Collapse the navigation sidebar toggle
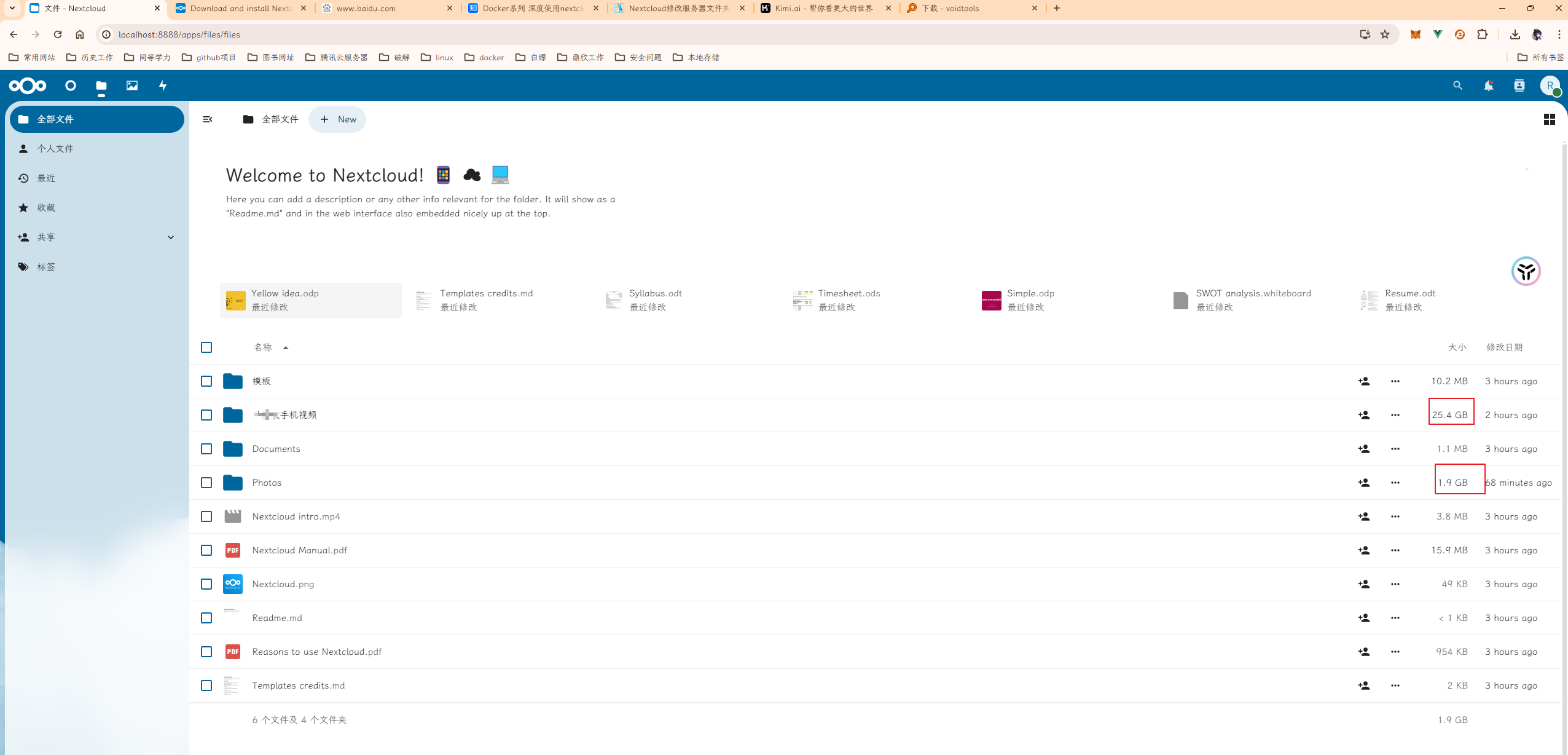This screenshot has width=1568, height=755. pos(208,119)
